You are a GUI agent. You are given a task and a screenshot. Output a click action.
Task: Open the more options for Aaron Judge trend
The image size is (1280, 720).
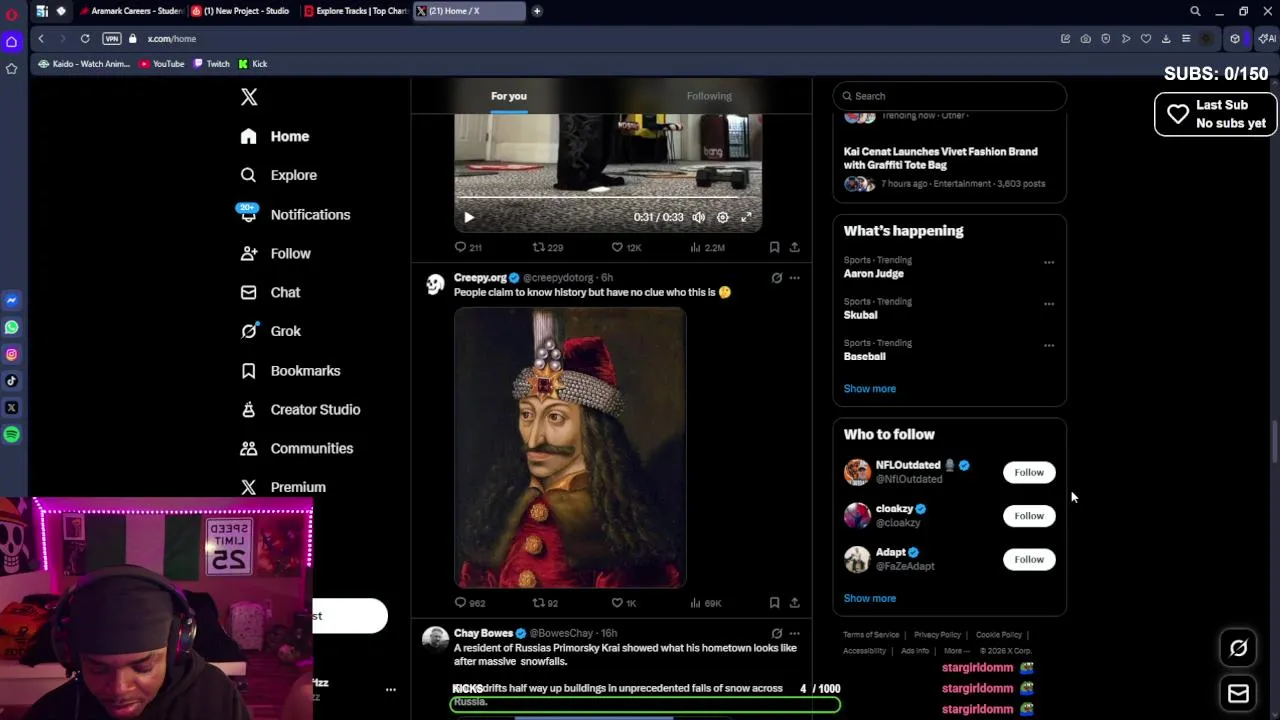1049,262
